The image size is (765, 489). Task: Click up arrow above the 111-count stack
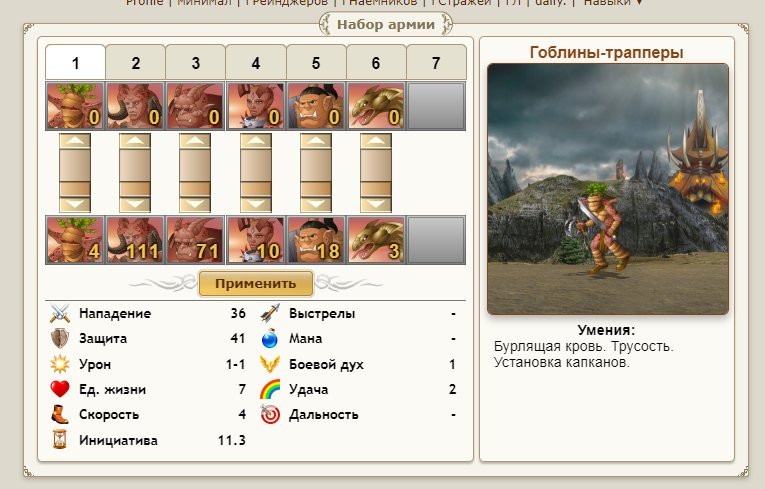click(x=135, y=141)
